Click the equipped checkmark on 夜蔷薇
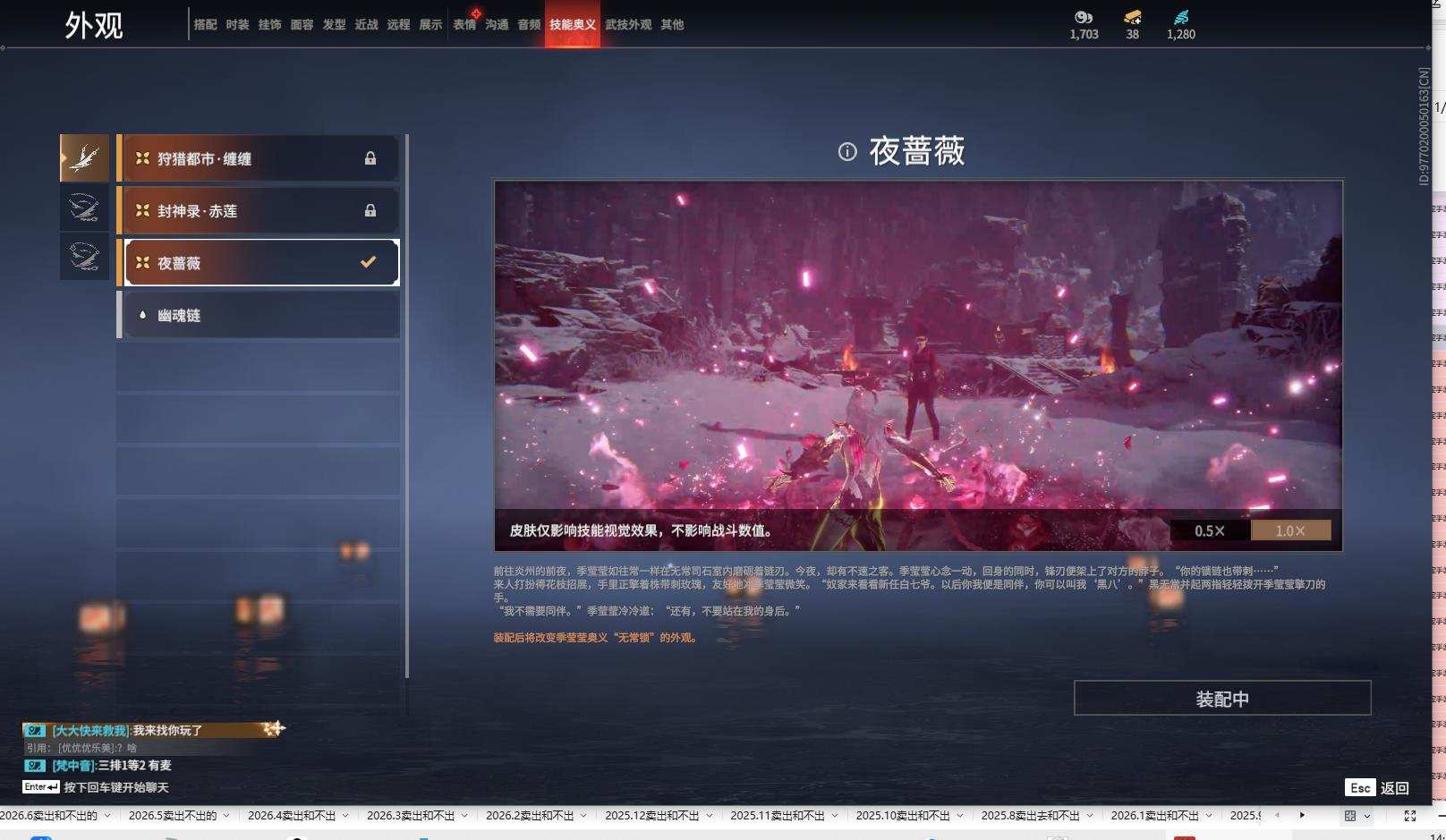This screenshot has height=840, width=1446. [x=368, y=262]
